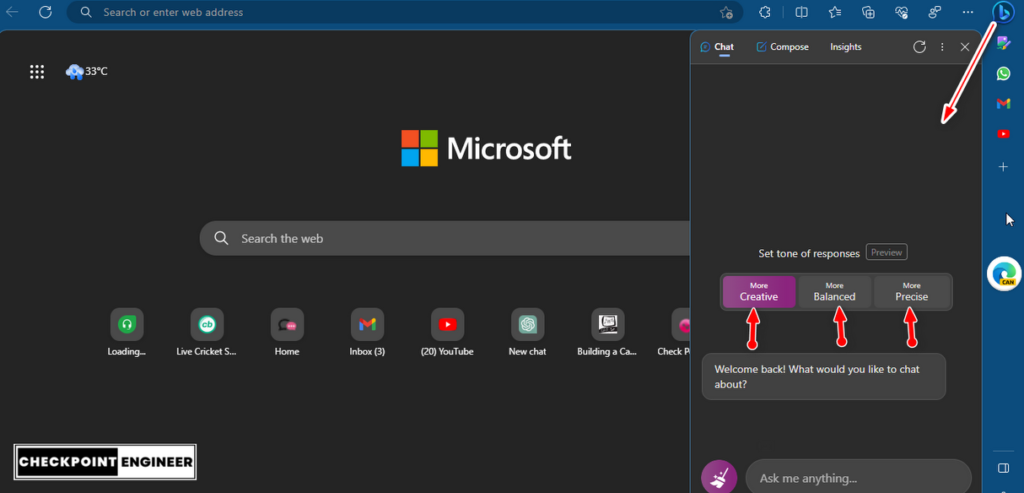The height and width of the screenshot is (493, 1024).
Task: Click the Set tone of responses label
Action: pos(809,253)
